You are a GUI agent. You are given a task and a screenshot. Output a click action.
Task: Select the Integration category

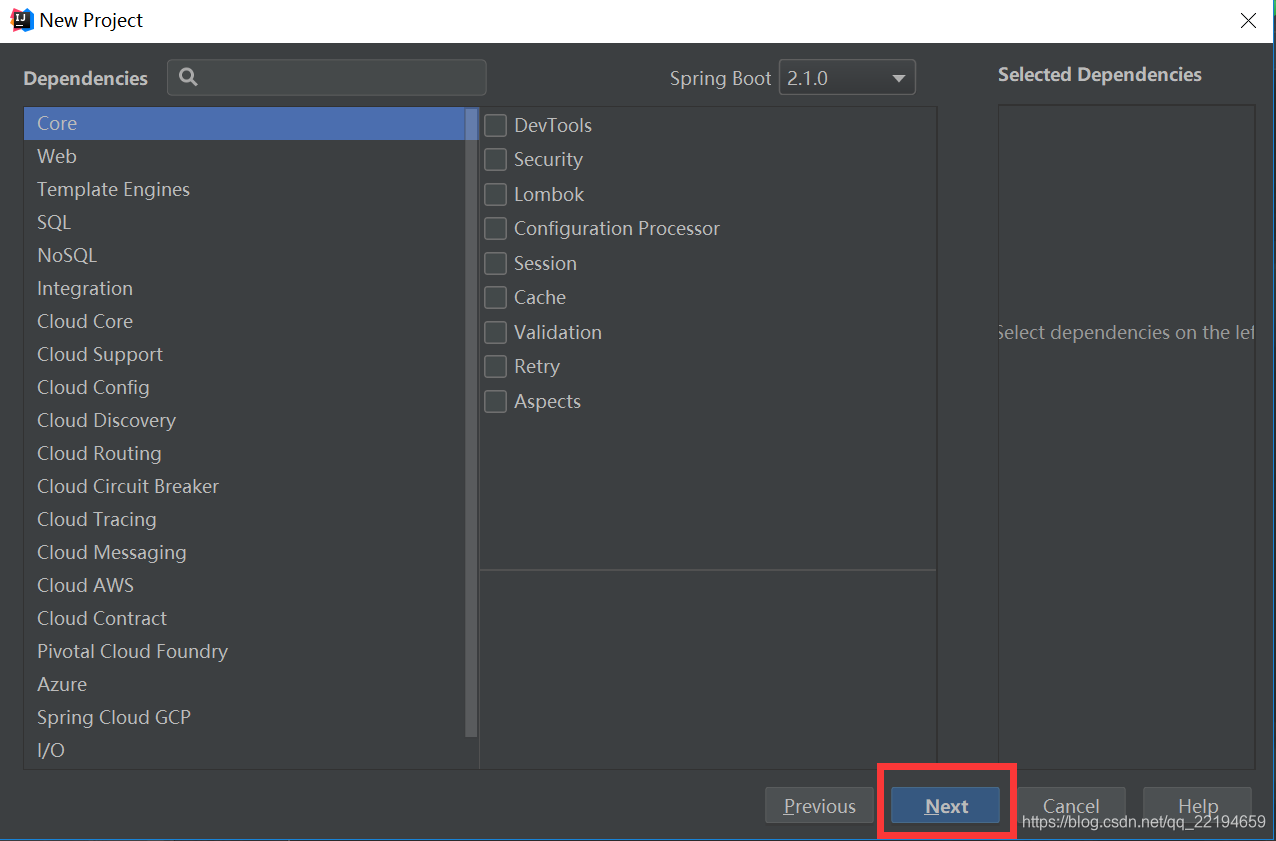click(x=245, y=288)
